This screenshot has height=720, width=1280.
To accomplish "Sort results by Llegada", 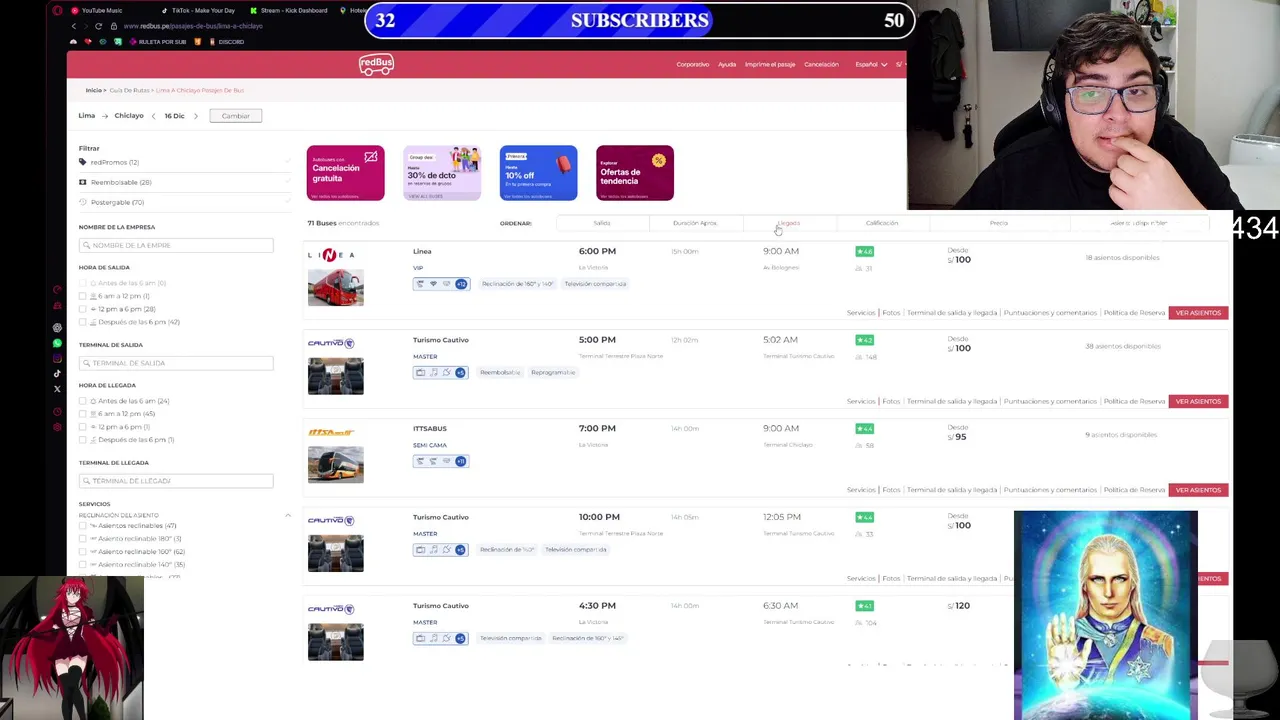I will click(x=789, y=223).
